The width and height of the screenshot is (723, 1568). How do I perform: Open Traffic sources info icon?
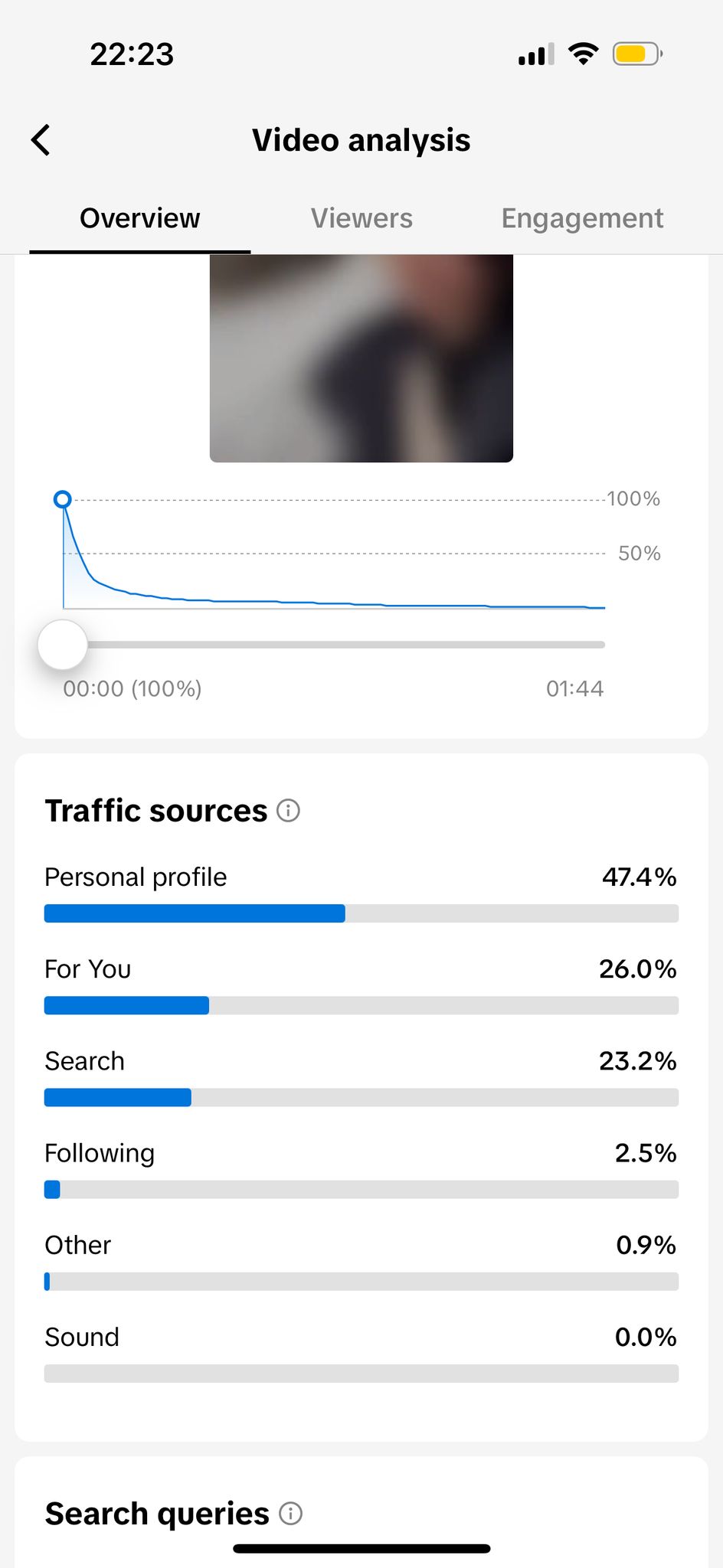click(x=288, y=810)
